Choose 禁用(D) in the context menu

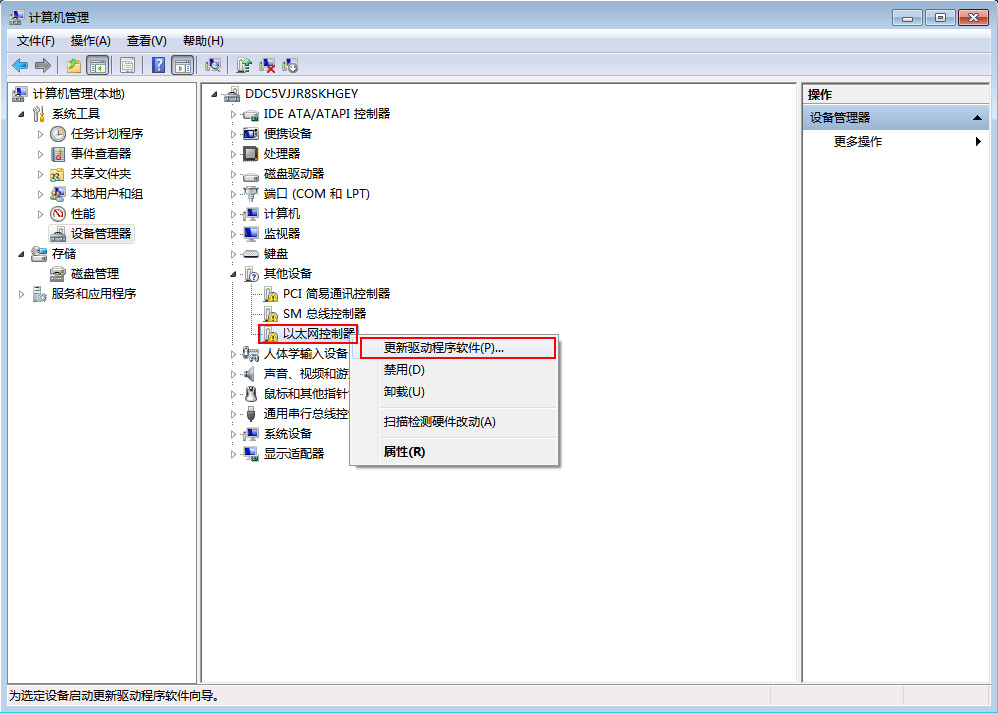pyautogui.click(x=454, y=370)
